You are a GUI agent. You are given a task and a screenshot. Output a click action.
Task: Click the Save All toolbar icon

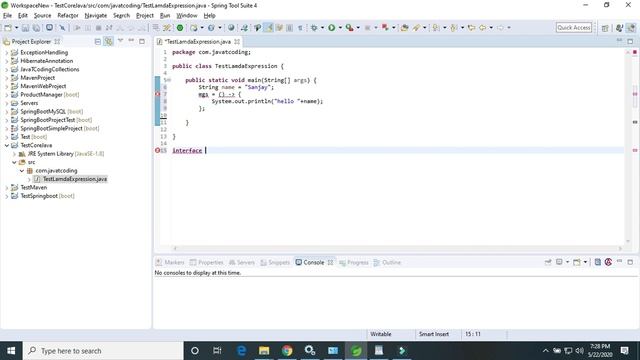coord(36,28)
